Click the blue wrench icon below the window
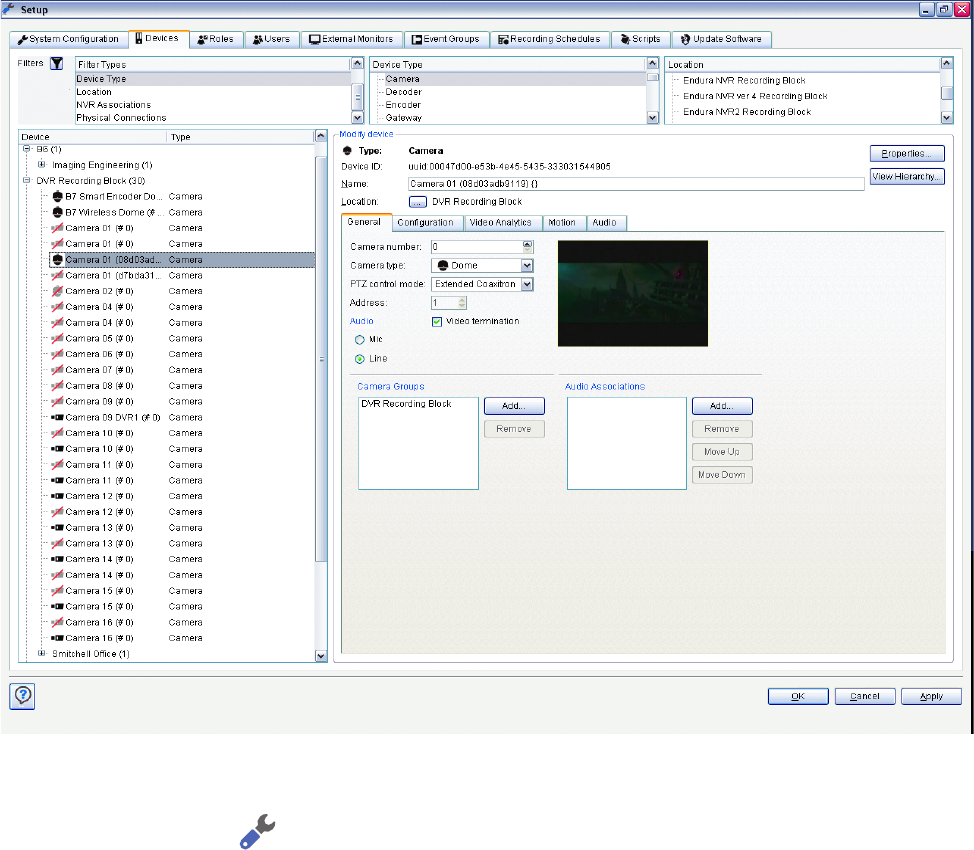Screen dimensions: 974x850 (256, 832)
